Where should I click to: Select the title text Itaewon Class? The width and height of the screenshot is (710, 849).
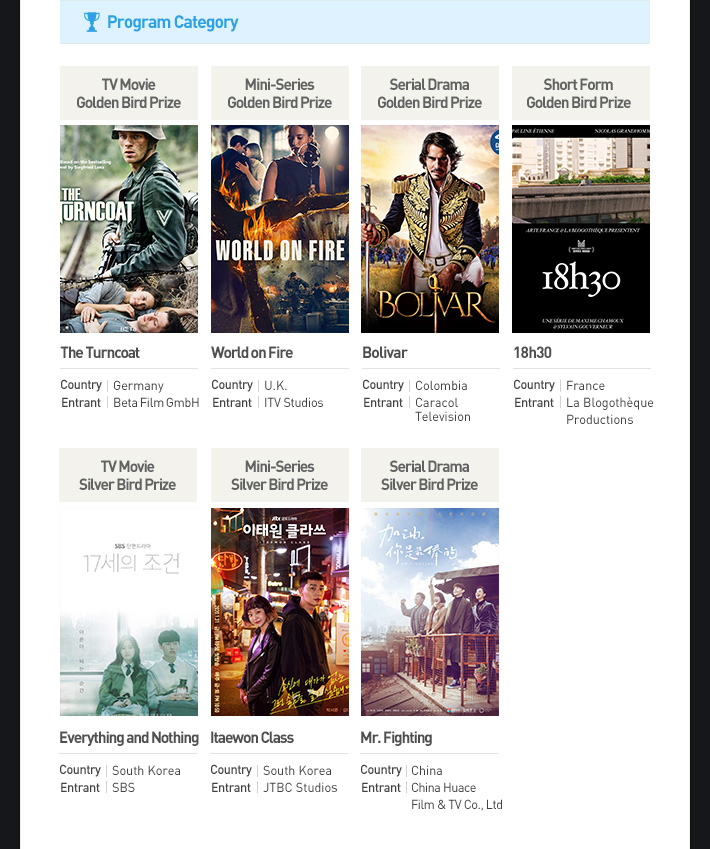click(252, 738)
